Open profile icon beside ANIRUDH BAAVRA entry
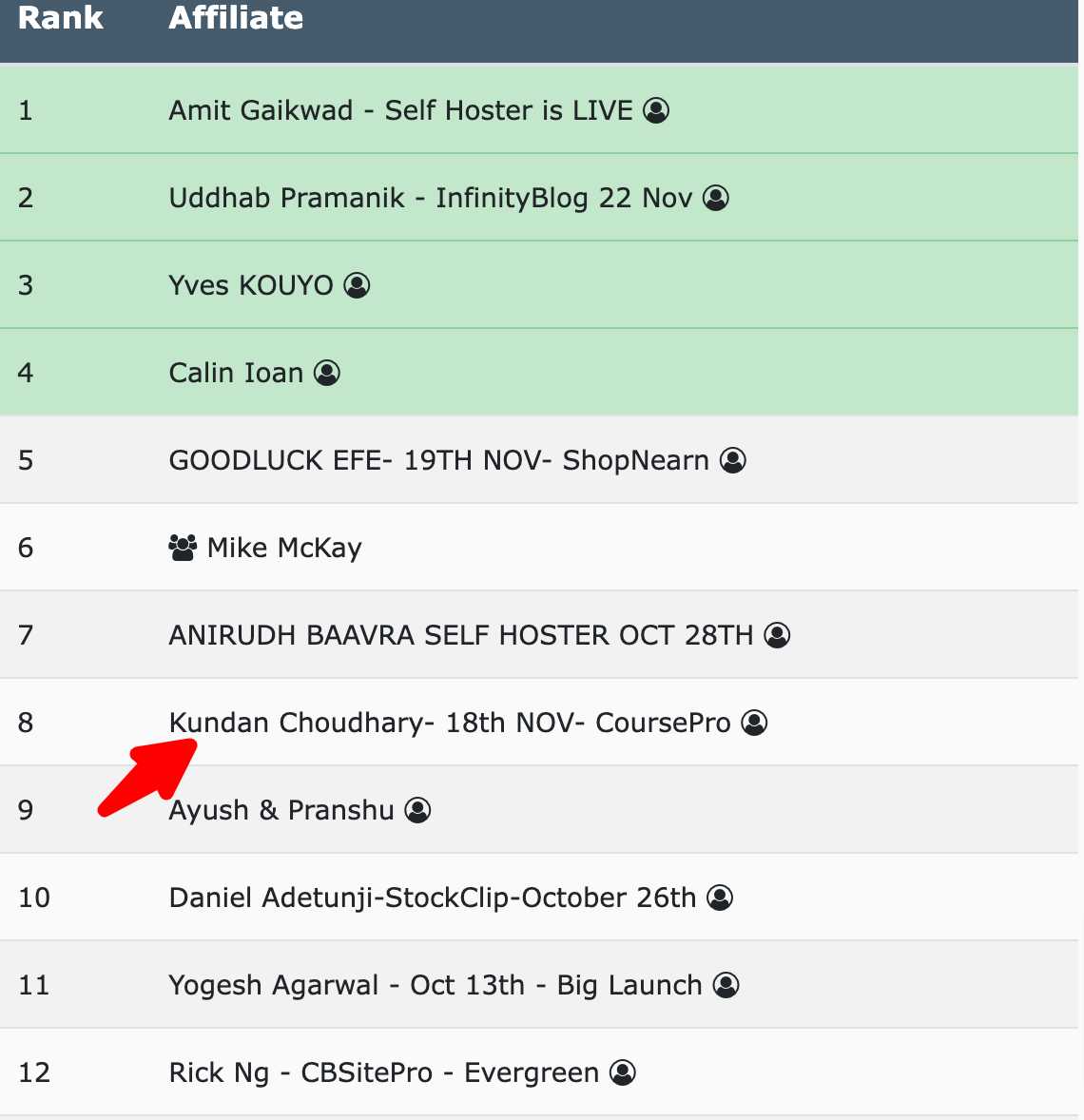Image resolution: width=1084 pixels, height=1120 pixels. coord(777,635)
